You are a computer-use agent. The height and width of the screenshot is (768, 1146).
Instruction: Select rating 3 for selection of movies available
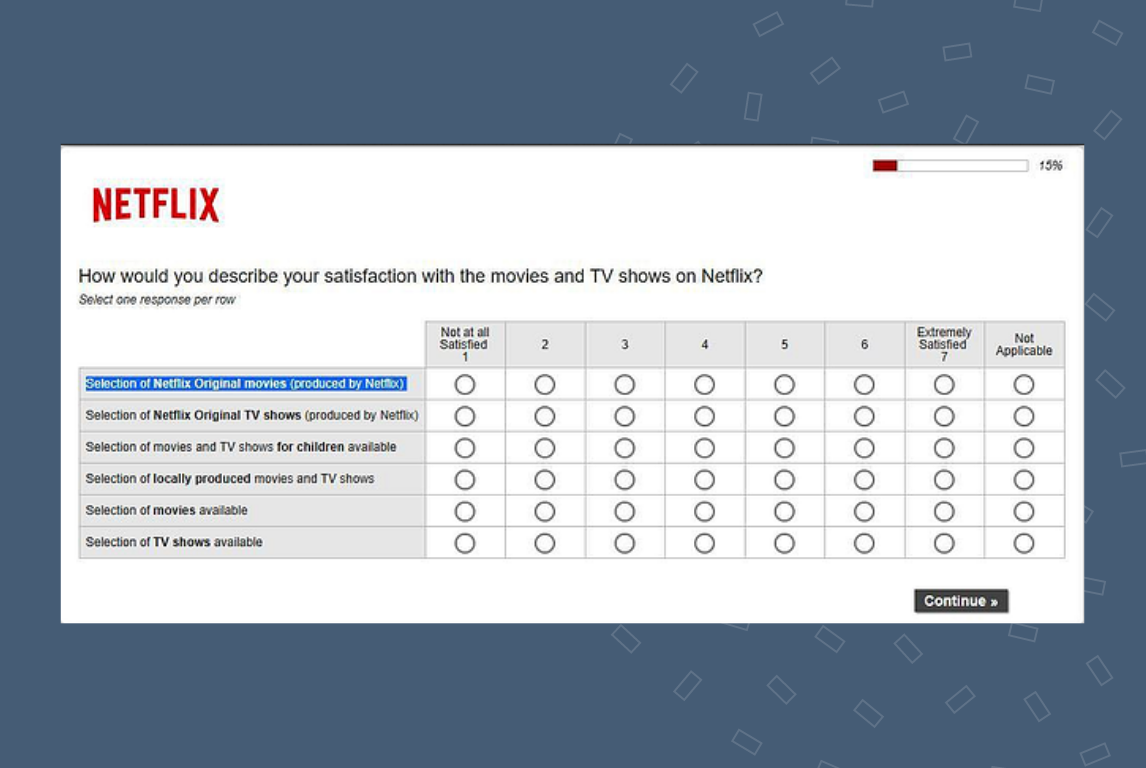click(x=624, y=511)
